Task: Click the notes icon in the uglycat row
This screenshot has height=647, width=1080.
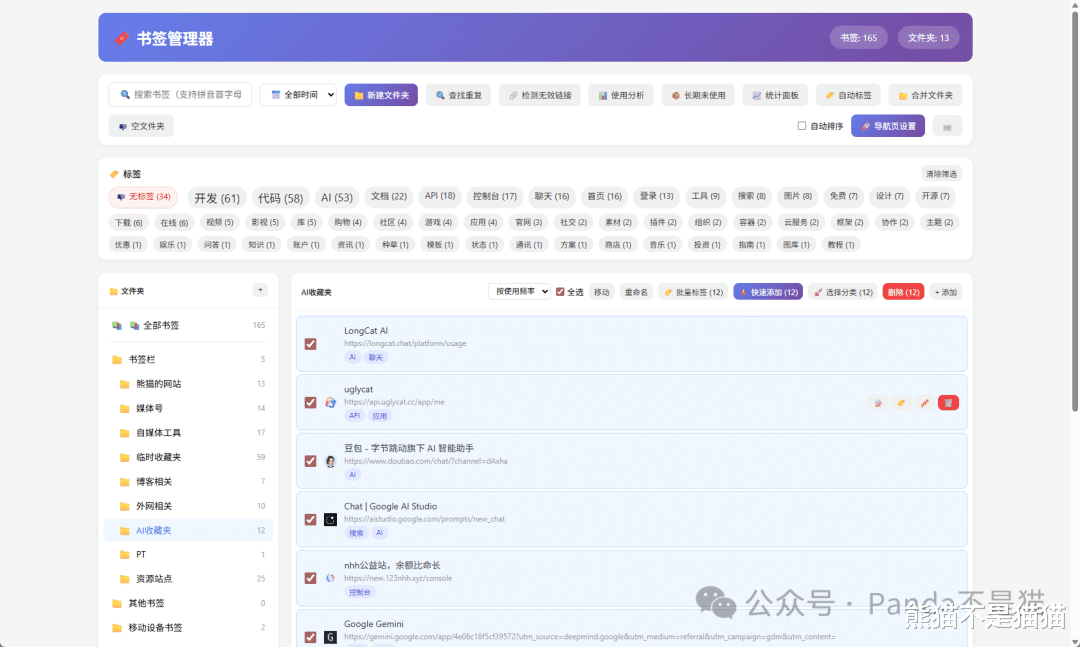Action: 878,403
